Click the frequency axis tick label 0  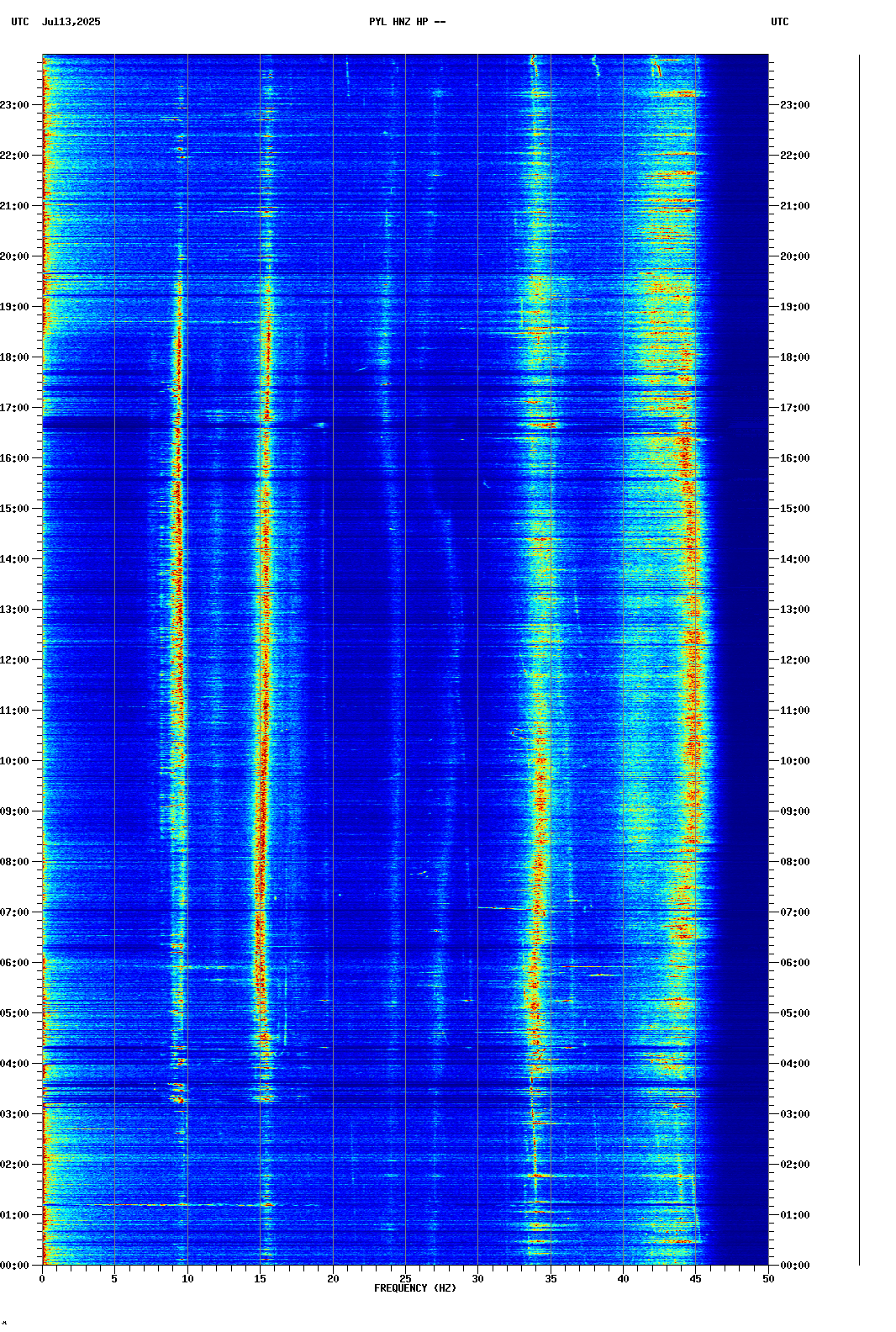42,1279
